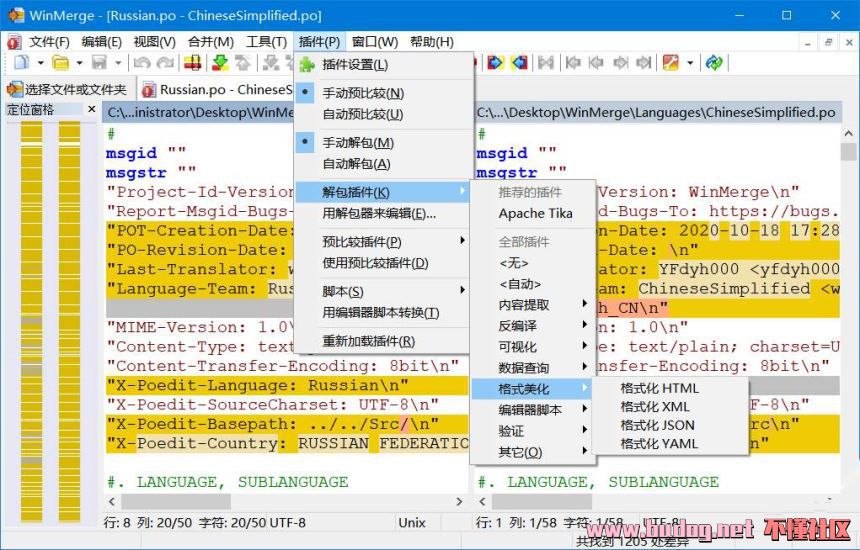The height and width of the screenshot is (550, 860).
Task: Click the New document toolbar icon
Action: click(20, 63)
